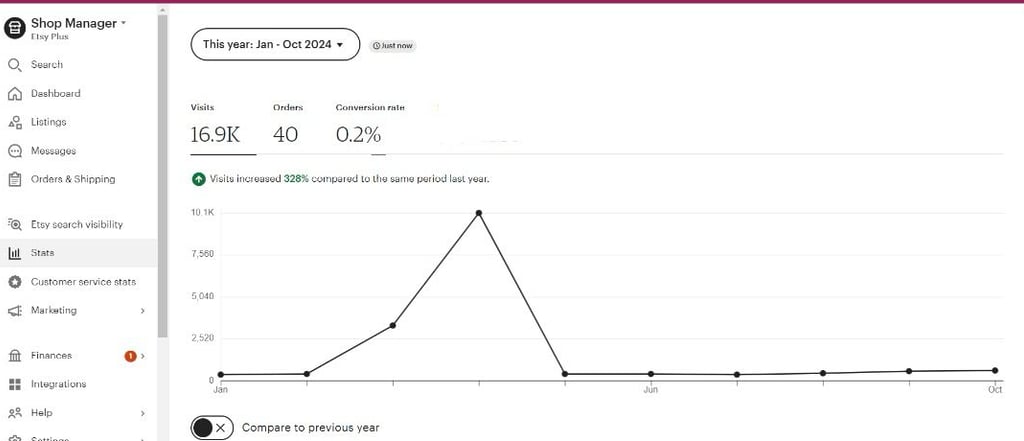Click the Integrations grid icon
Screen dimensions: 1024x441
(14, 384)
